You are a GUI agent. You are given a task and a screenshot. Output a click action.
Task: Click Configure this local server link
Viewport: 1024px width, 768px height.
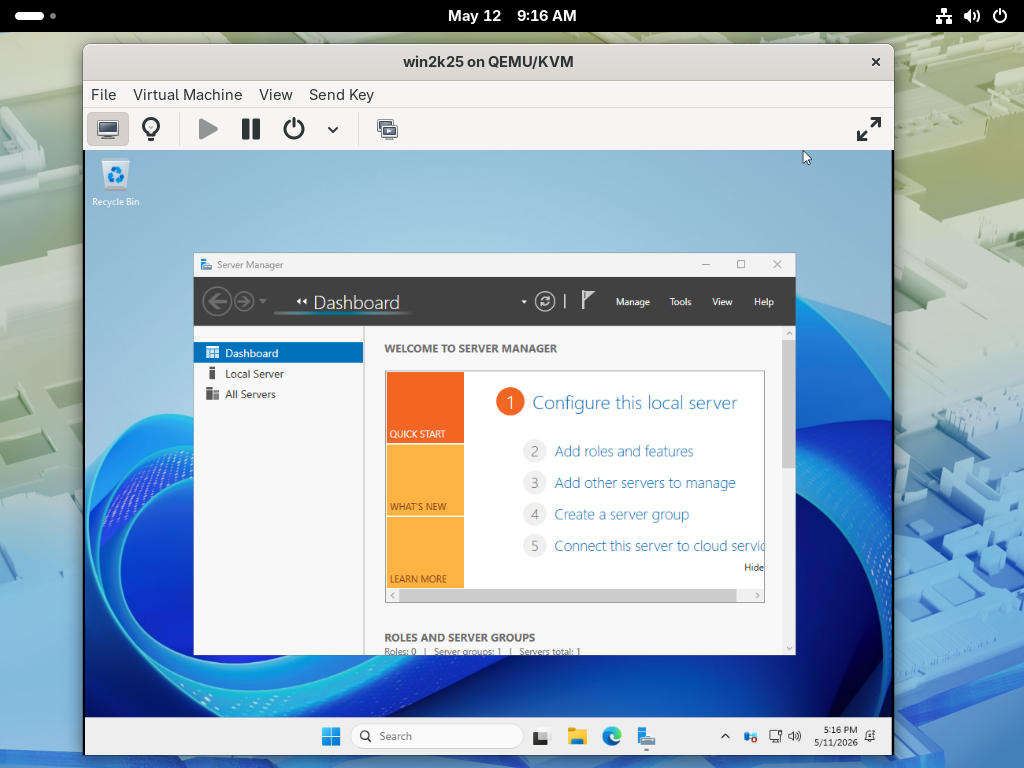coord(635,402)
